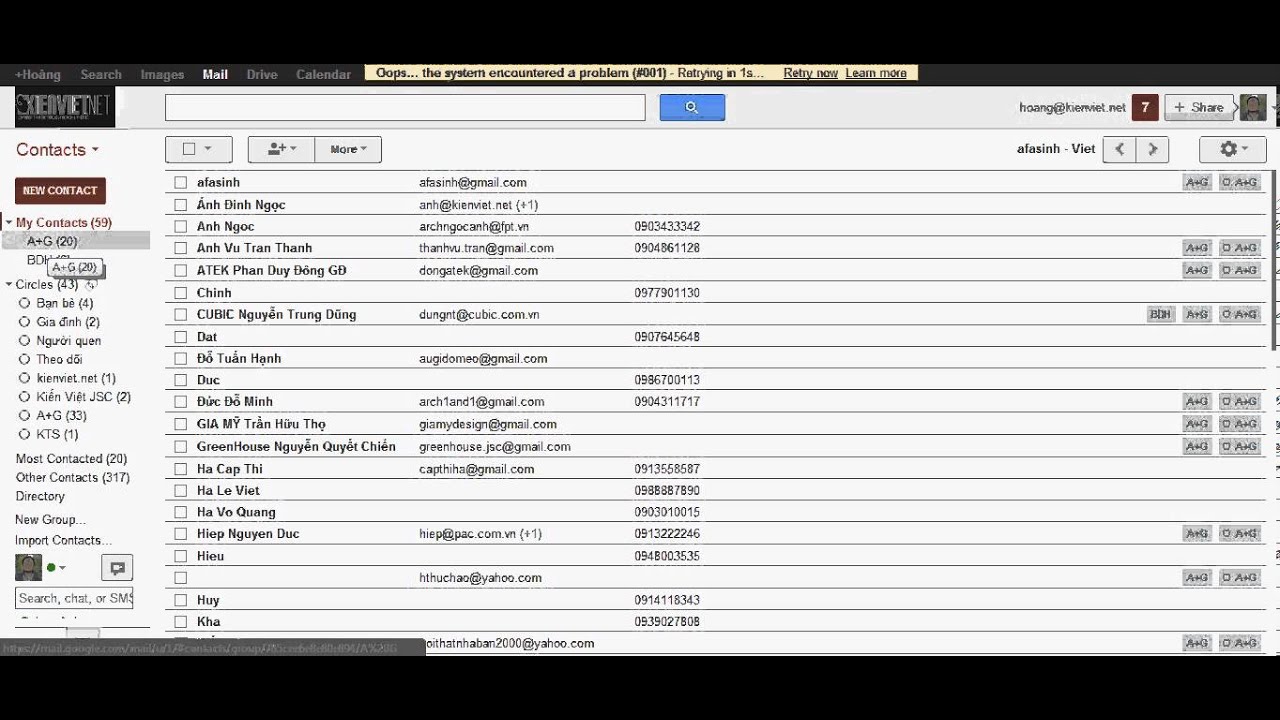
Task: Collapse the My Contacts group
Action: (9, 223)
